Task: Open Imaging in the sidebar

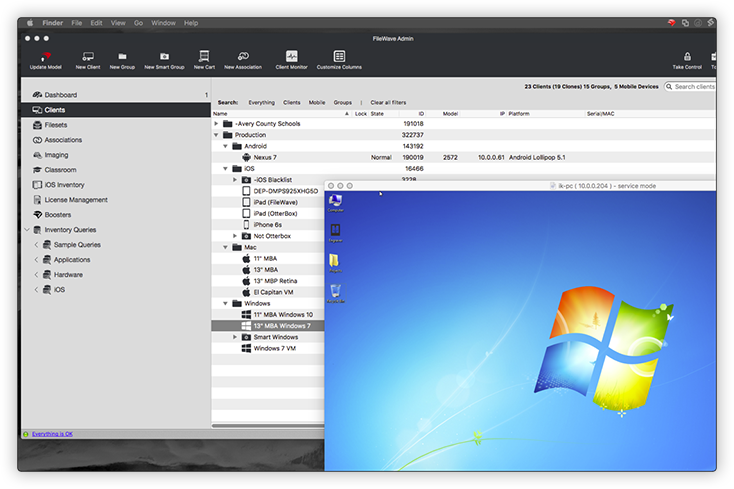Action: pyautogui.click(x=116, y=155)
